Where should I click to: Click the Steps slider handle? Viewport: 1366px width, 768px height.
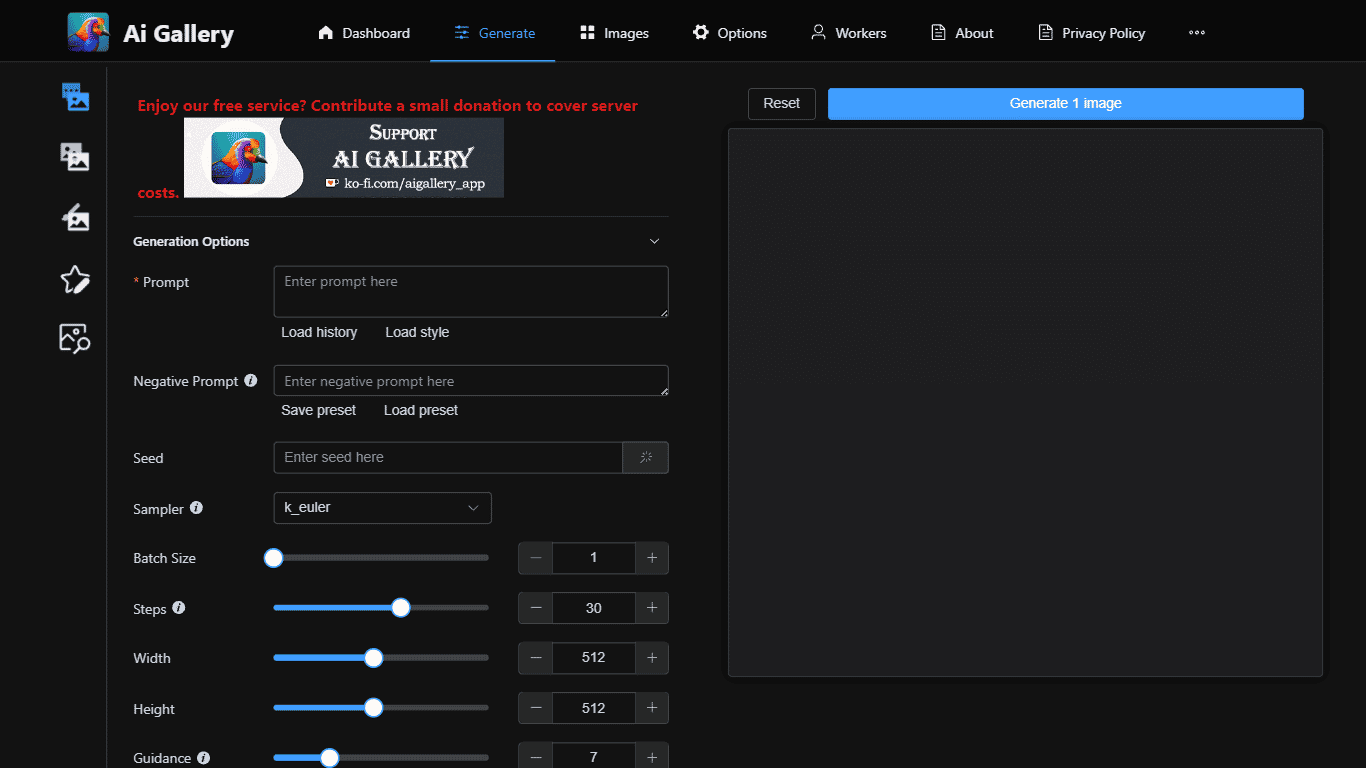coord(401,608)
